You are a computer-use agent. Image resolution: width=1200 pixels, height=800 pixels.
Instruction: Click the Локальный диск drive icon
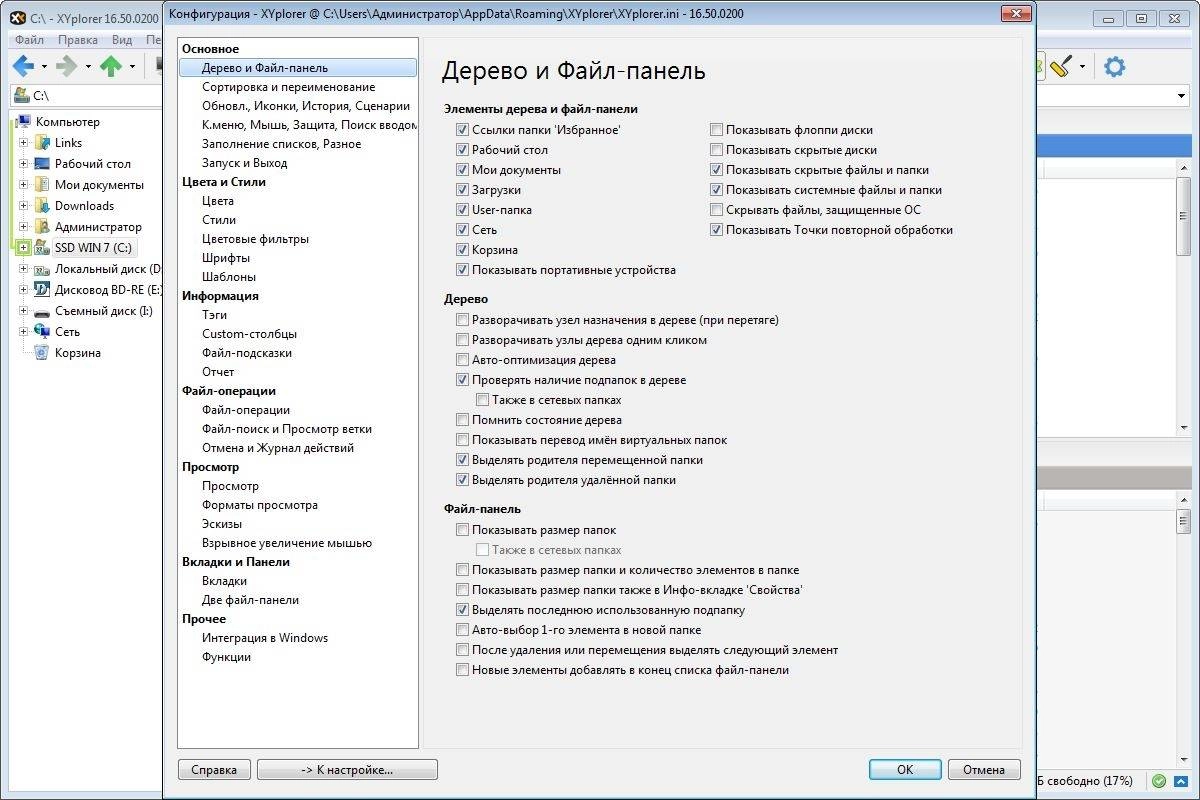coord(42,269)
